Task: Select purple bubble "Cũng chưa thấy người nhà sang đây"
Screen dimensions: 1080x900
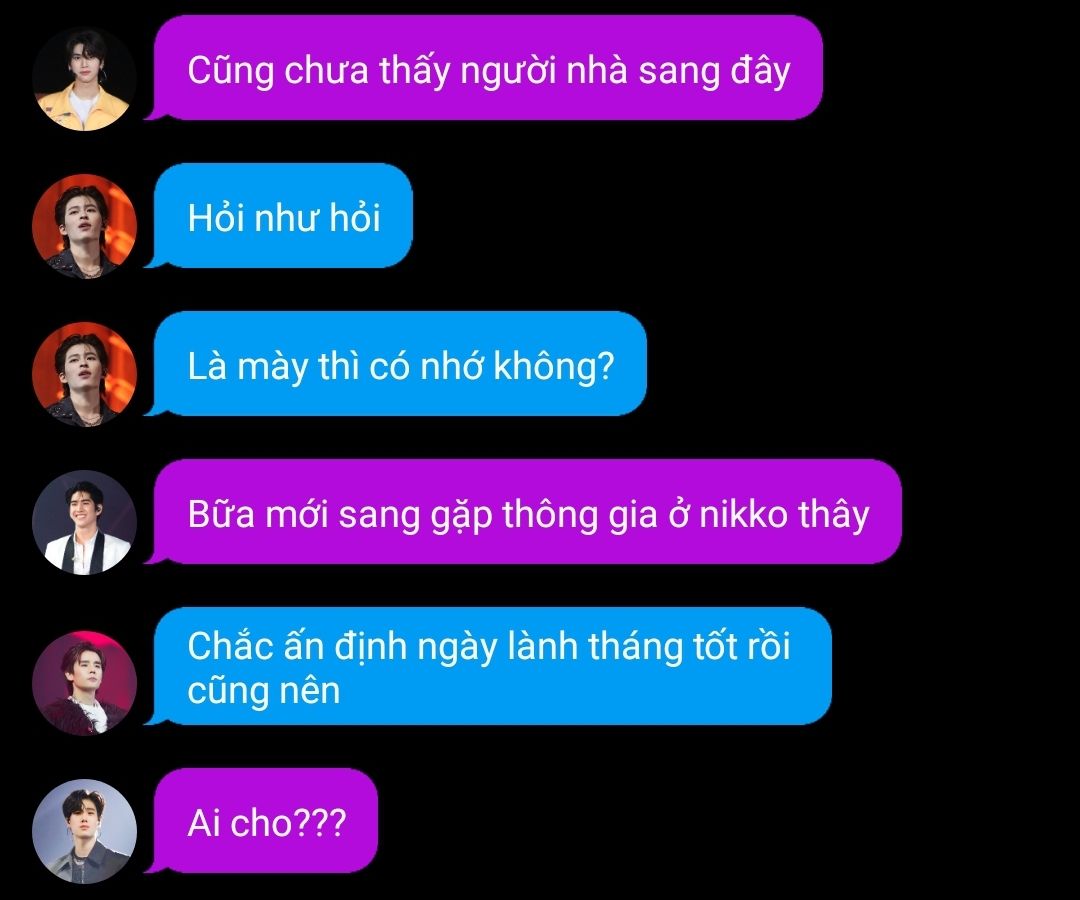Action: [488, 67]
